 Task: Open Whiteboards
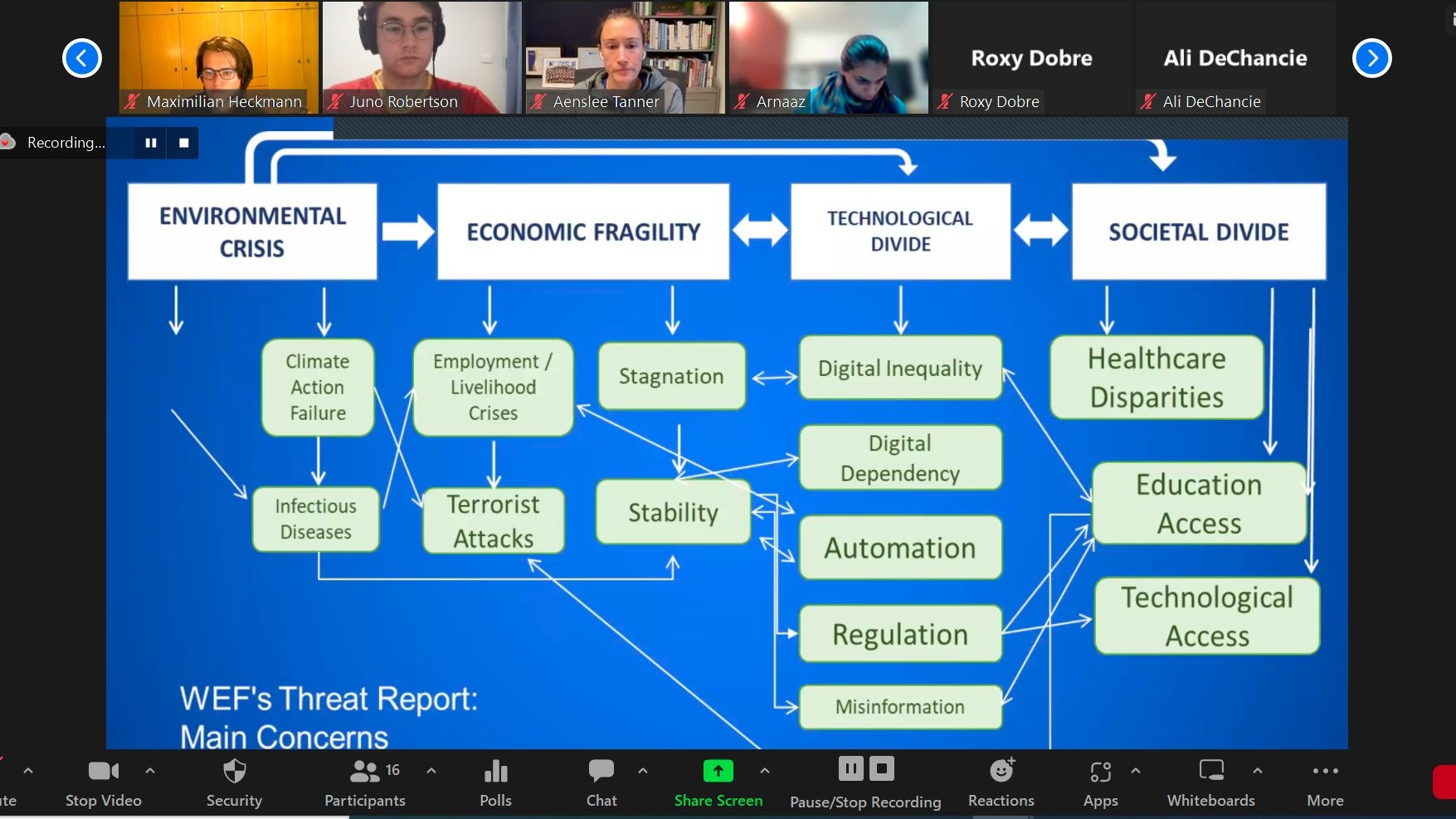tap(1210, 773)
